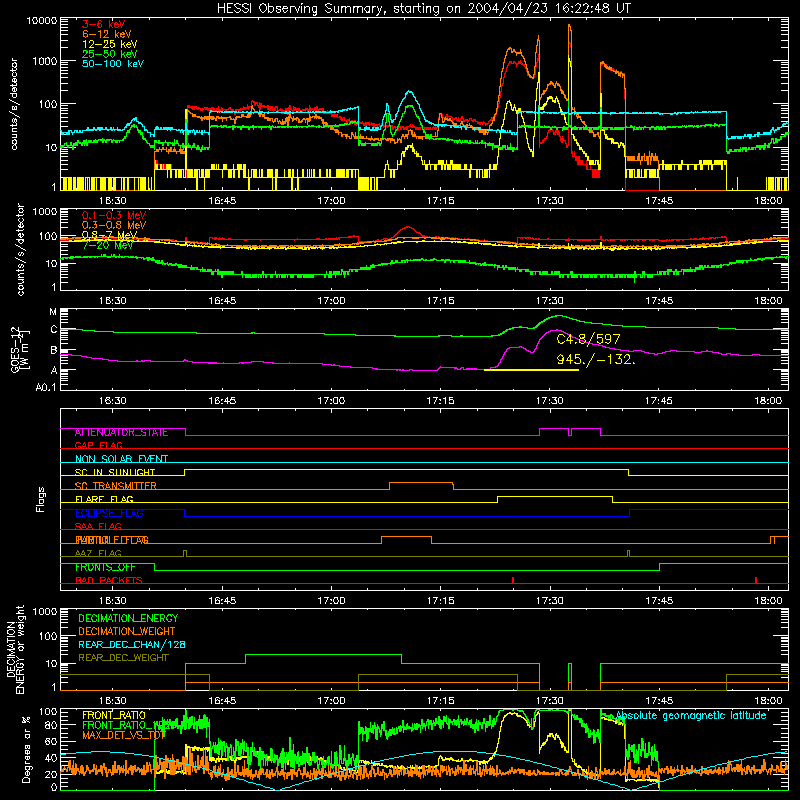This screenshot has height=800, width=800.
Task: Click the SAA_FLAG label
Action: point(98,526)
